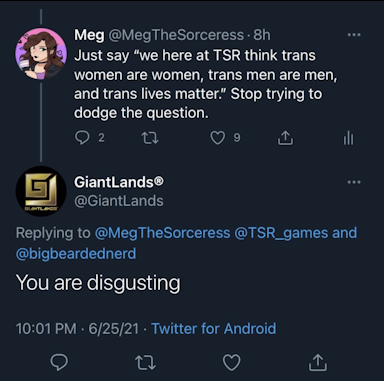Image resolution: width=384 pixels, height=381 pixels.
Task: Share Meg's tweet via share icon
Action: 285,138
